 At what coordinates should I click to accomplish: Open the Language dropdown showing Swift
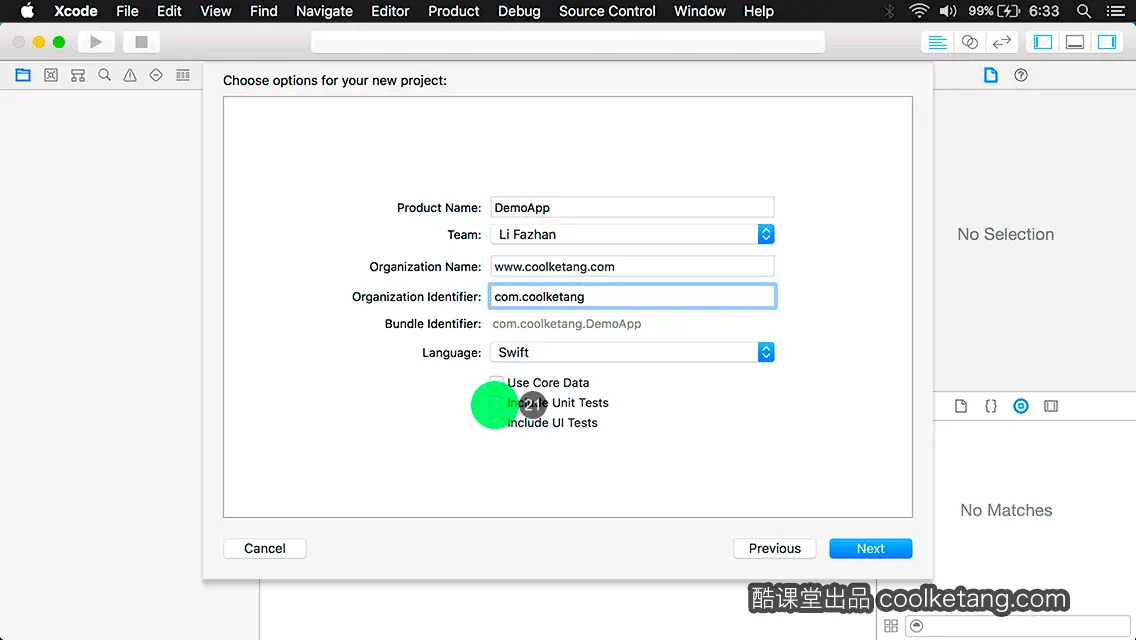pyautogui.click(x=632, y=352)
